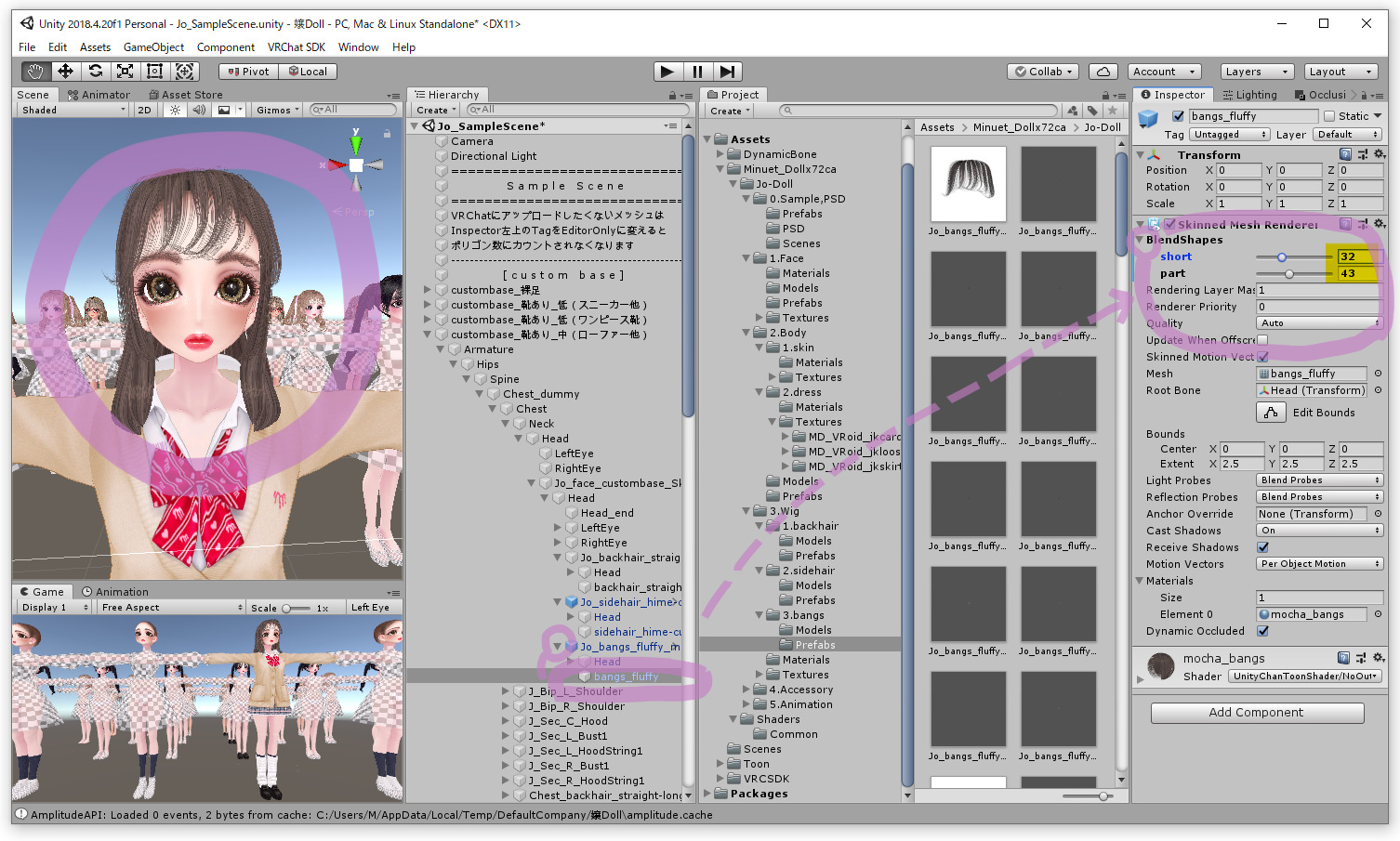Click the Collab button
Viewport: 1400px width, 841px height.
pyautogui.click(x=1043, y=72)
